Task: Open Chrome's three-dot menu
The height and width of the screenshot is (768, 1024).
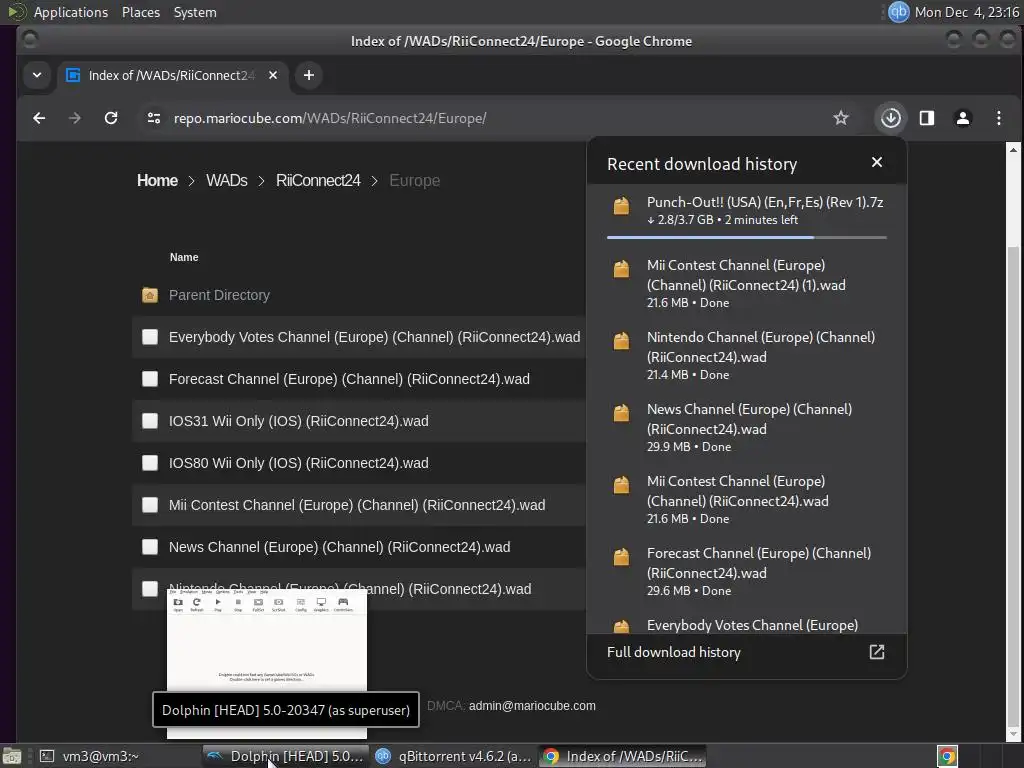Action: 999,118
